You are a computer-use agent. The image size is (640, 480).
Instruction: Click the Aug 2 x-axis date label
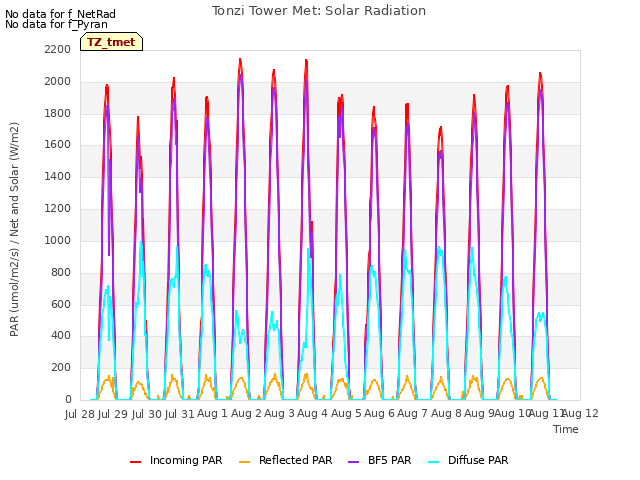point(246,413)
